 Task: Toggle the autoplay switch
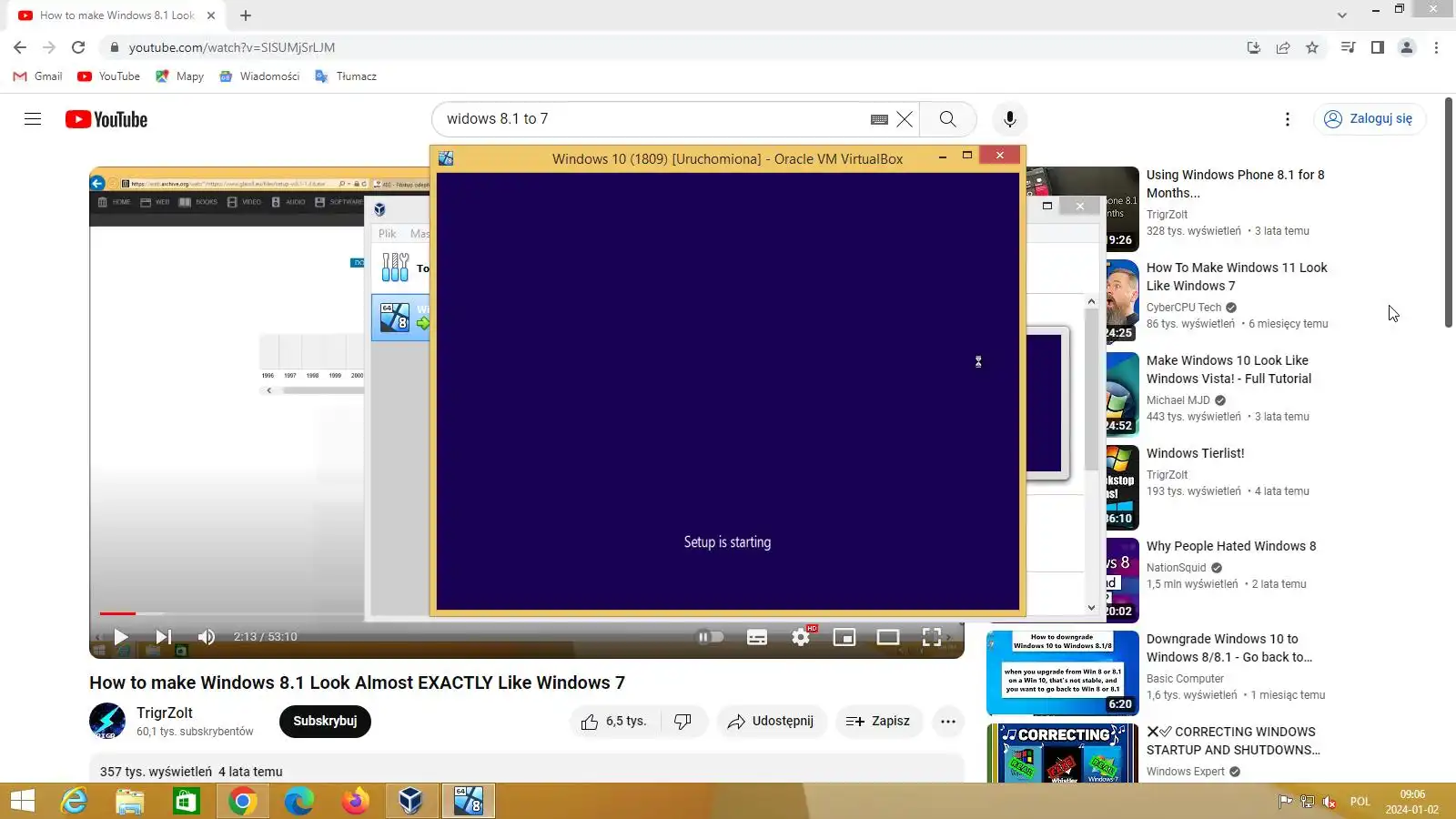pyautogui.click(x=710, y=637)
